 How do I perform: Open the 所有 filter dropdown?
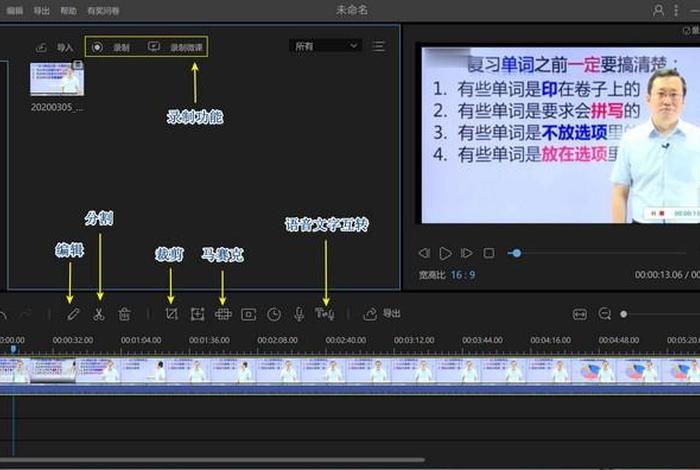pos(325,46)
